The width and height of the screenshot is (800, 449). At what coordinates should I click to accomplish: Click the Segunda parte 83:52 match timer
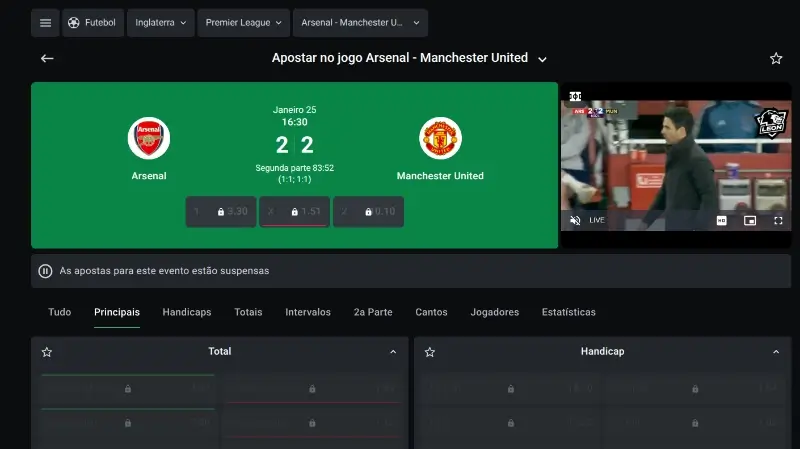pyautogui.click(x=294, y=168)
